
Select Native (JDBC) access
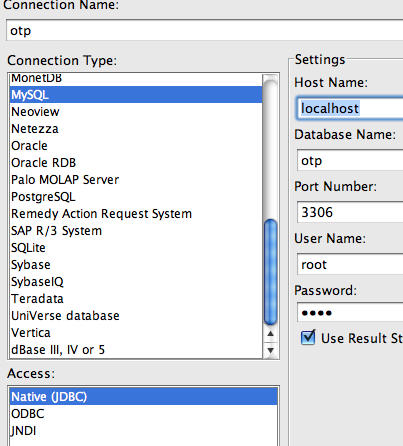(x=143, y=397)
